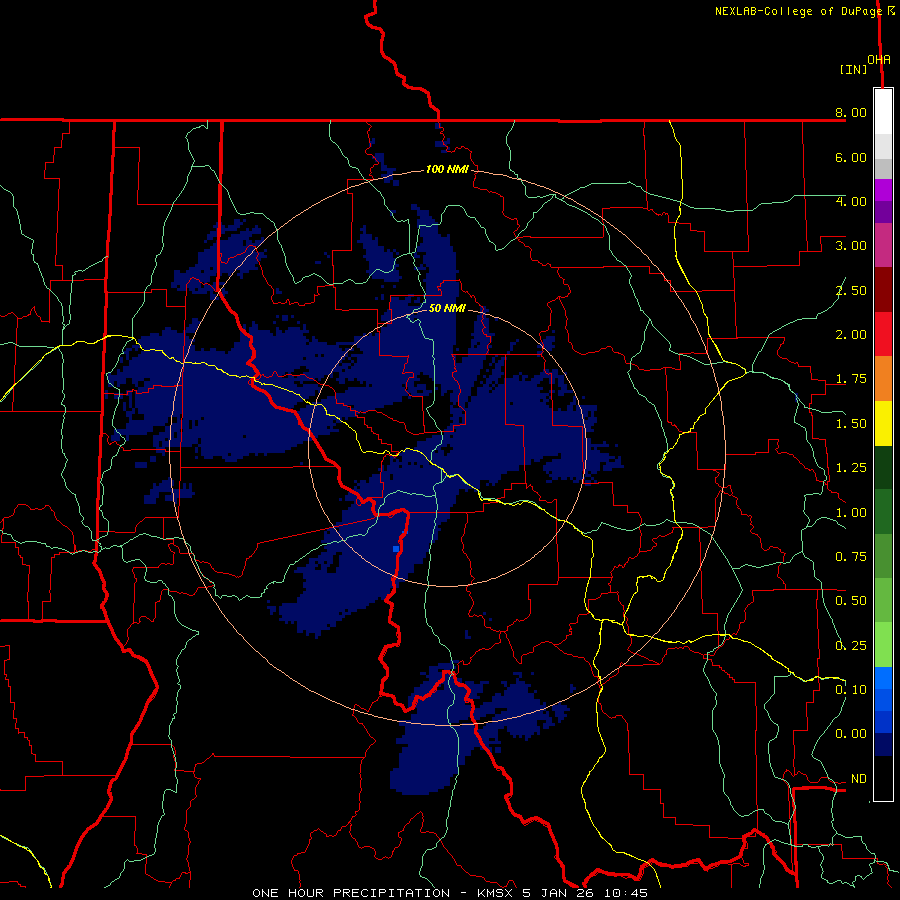Screen dimensions: 900x900
Task: Click the 4.00 legend value
Action: (851, 201)
